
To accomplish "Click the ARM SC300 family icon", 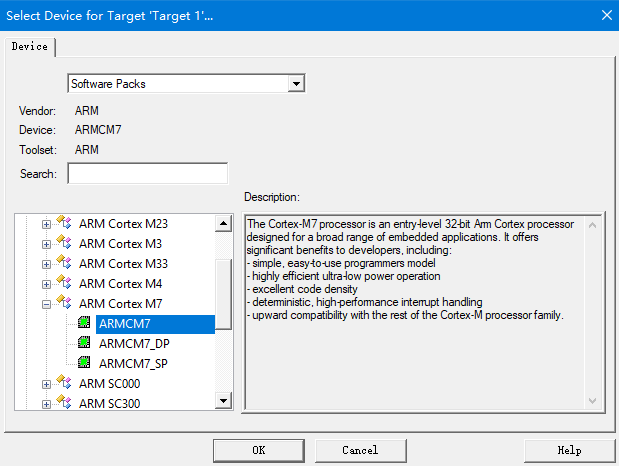I will [64, 403].
